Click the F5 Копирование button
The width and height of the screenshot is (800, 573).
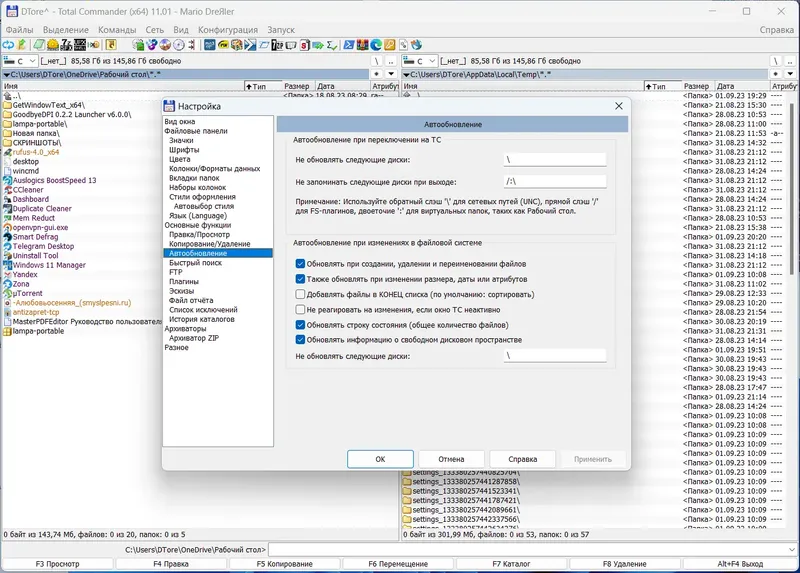coord(284,564)
